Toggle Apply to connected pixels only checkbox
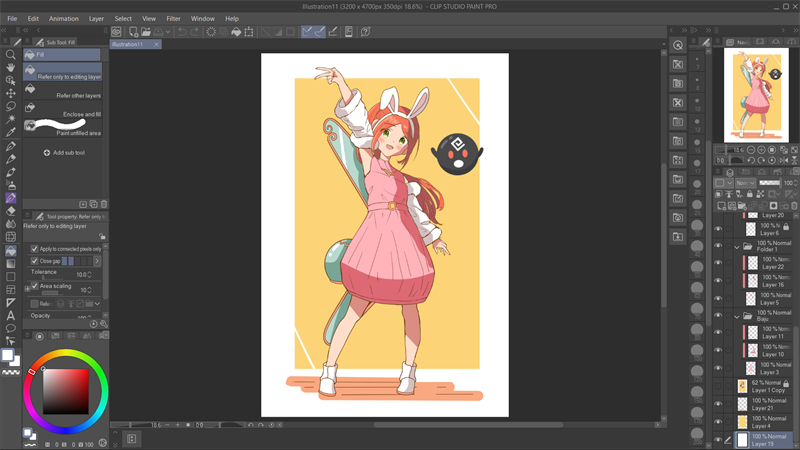Screen dimensions: 800x450 pyautogui.click(x=35, y=248)
